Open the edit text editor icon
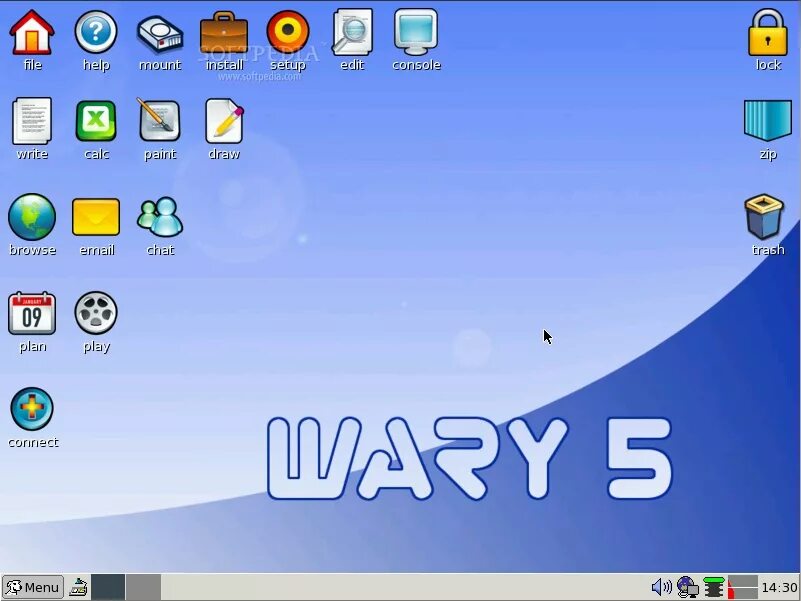This screenshot has width=801, height=601. tap(352, 32)
